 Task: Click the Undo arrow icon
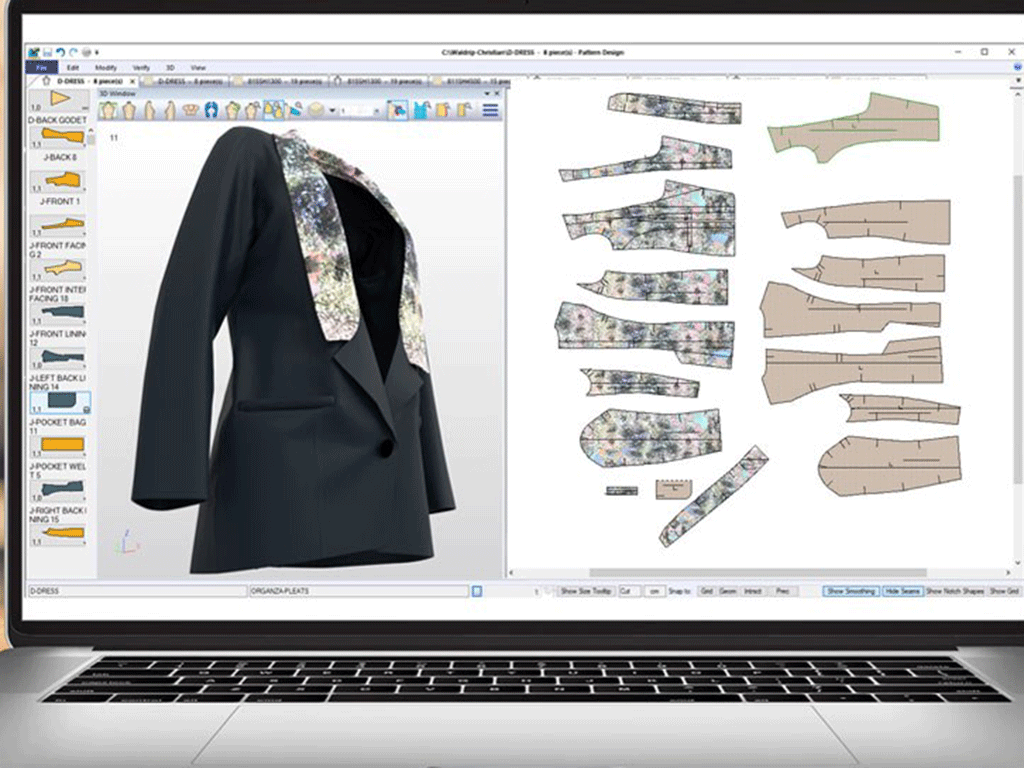pos(62,53)
